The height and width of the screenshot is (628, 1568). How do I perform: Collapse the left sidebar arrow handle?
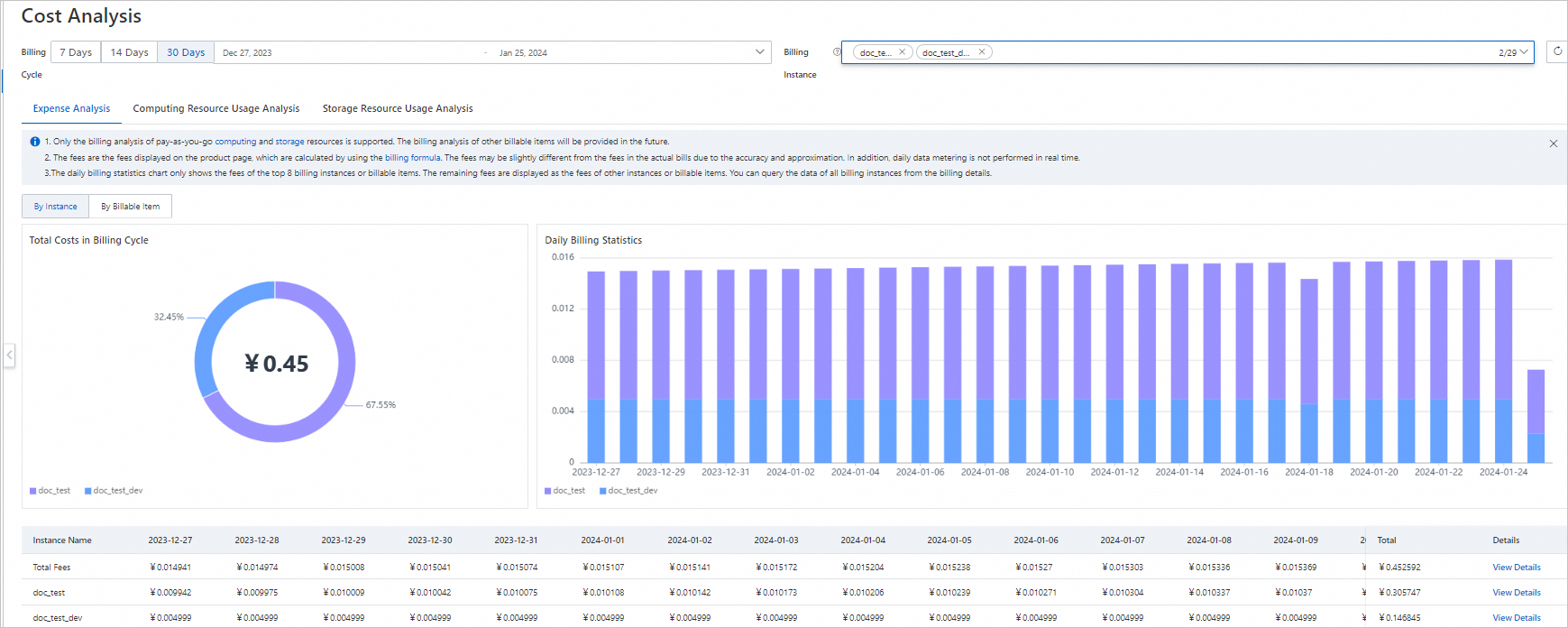(9, 355)
